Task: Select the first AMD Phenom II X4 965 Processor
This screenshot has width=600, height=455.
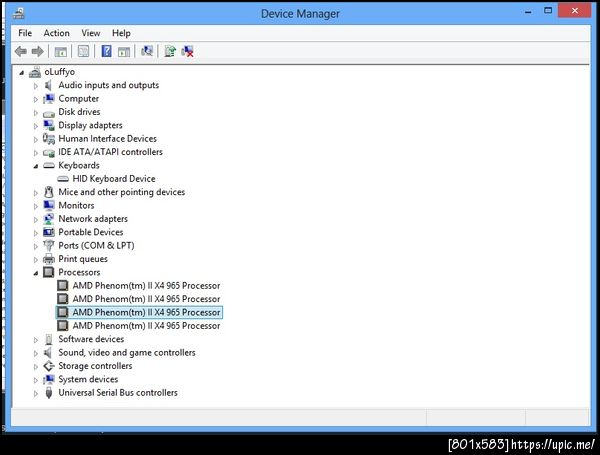Action: (146, 285)
